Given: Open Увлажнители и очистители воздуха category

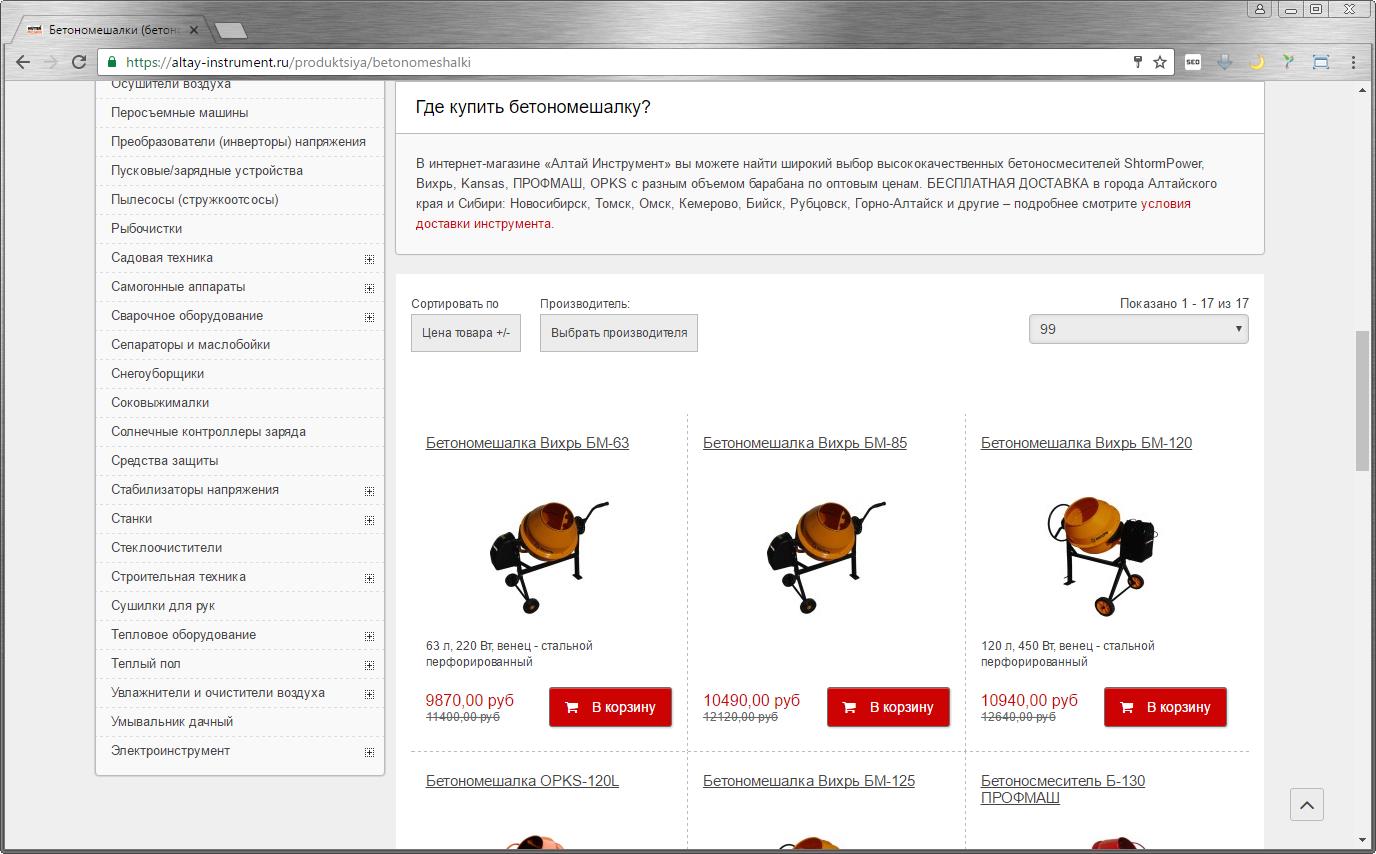Looking at the screenshot, I should (x=218, y=693).
